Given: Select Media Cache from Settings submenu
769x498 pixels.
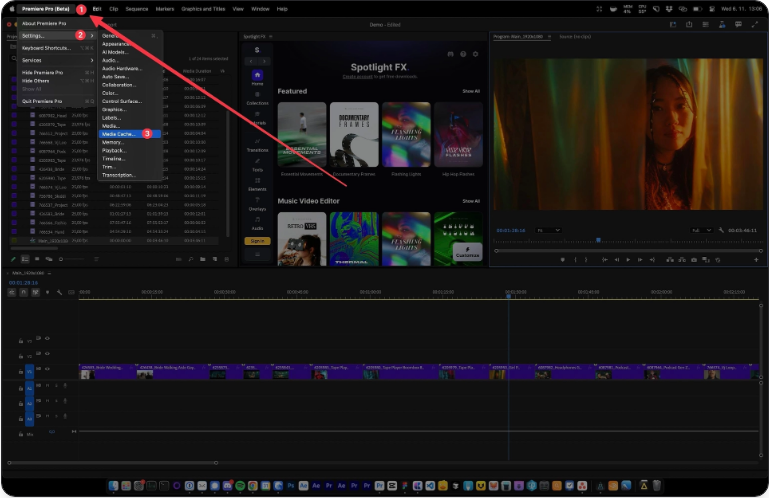Looking at the screenshot, I should tap(119, 133).
